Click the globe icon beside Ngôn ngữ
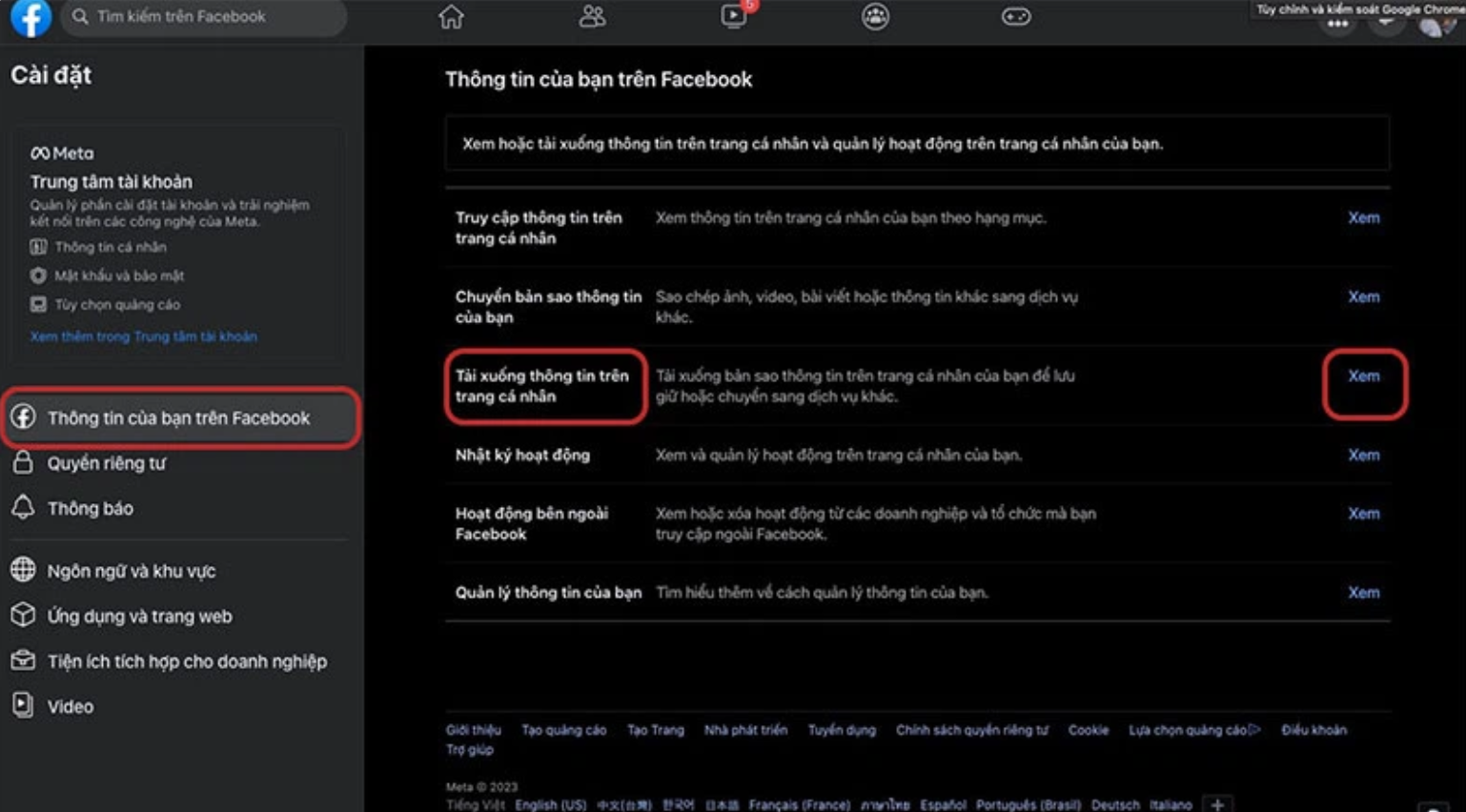 (x=23, y=570)
